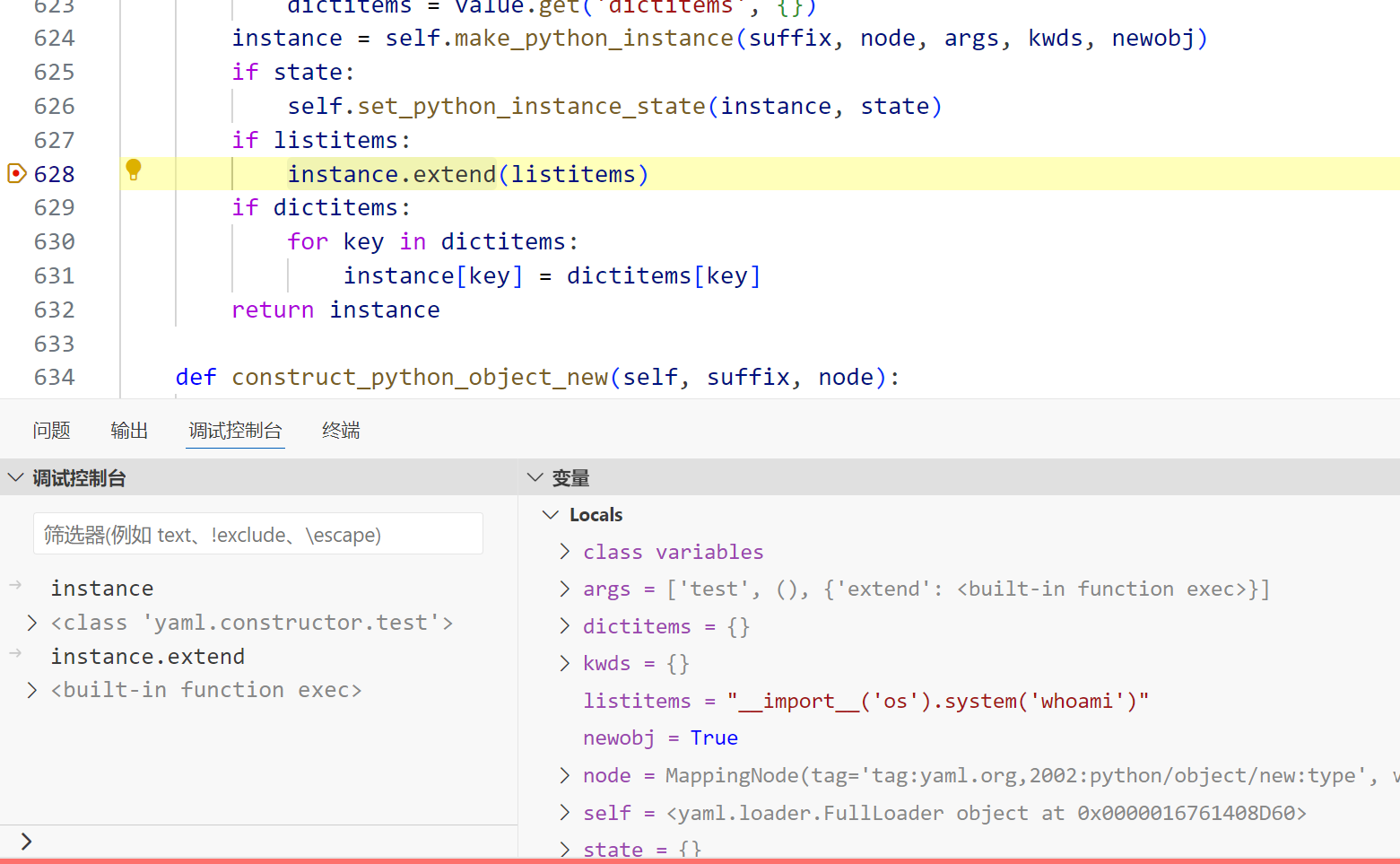This screenshot has height=864, width=1400.
Task: Click the debug console prompt input area
Action: 269,842
